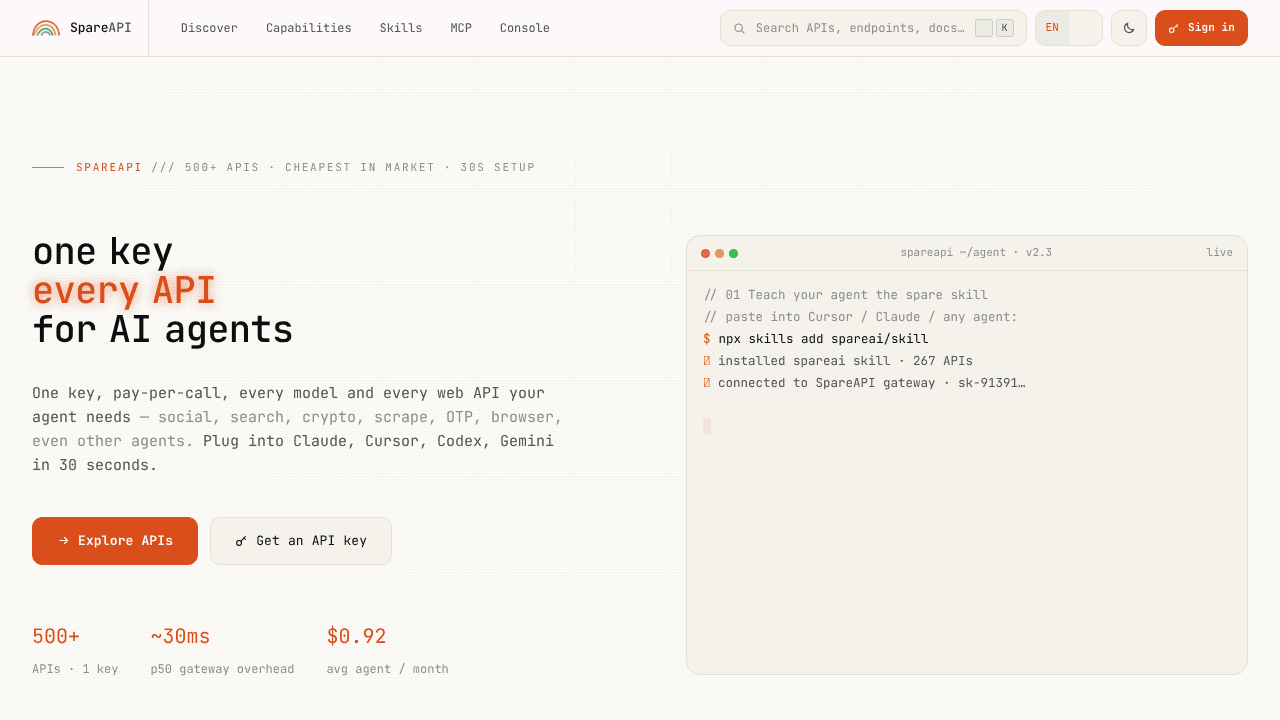Click the APIs · 1 key label
Image resolution: width=1280 pixels, height=720 pixels.
click(x=75, y=669)
